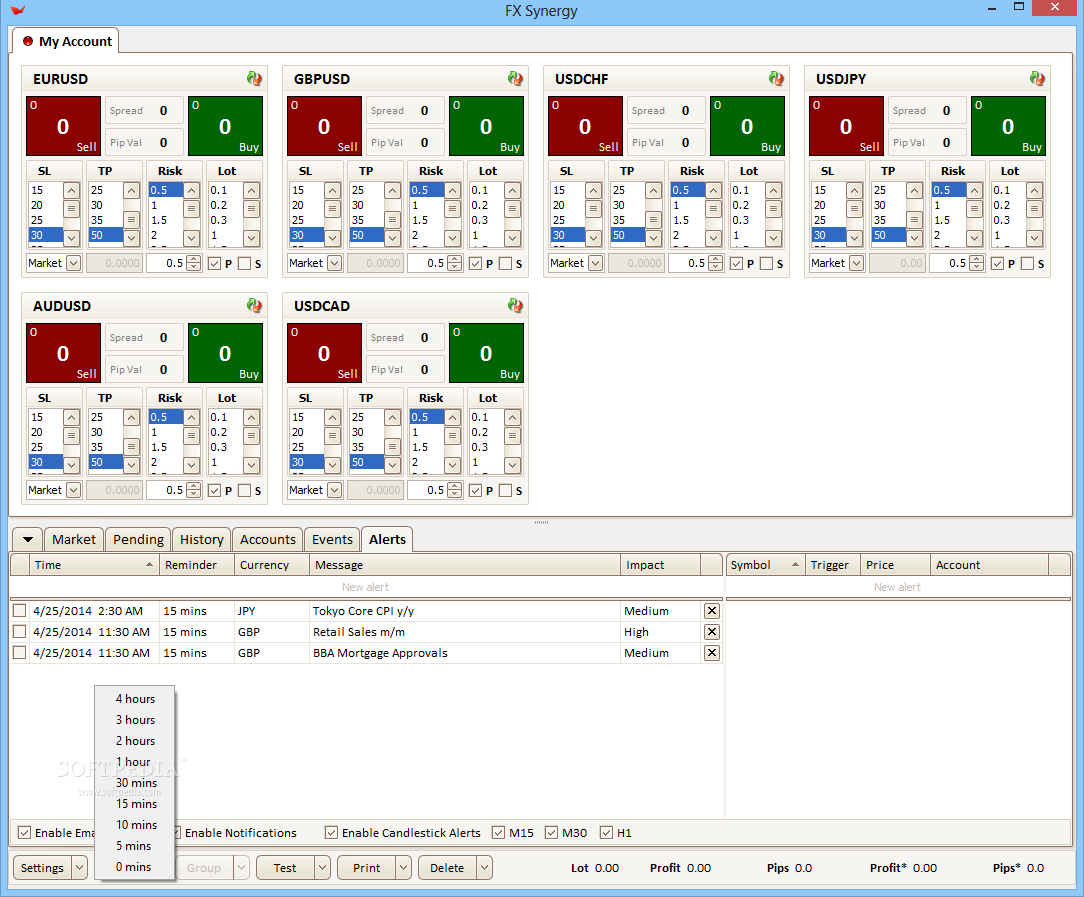The height and width of the screenshot is (897, 1084).
Task: Click the EURUSD SL list down arrow
Action: point(72,238)
